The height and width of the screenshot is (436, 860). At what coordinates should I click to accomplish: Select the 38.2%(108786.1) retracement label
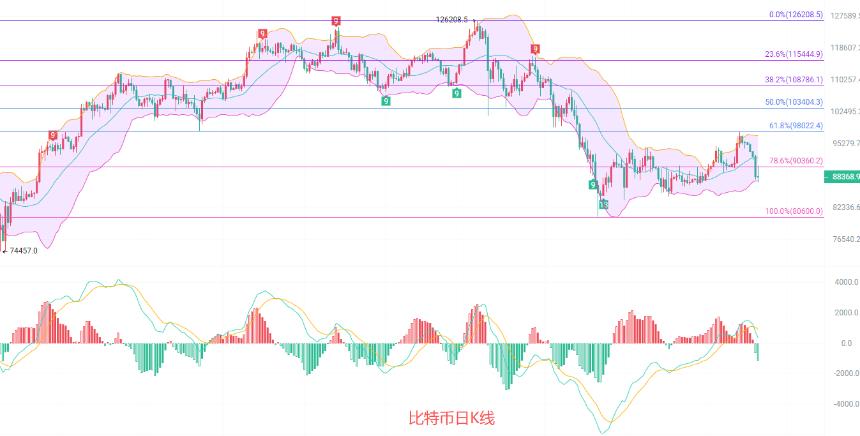pos(794,80)
